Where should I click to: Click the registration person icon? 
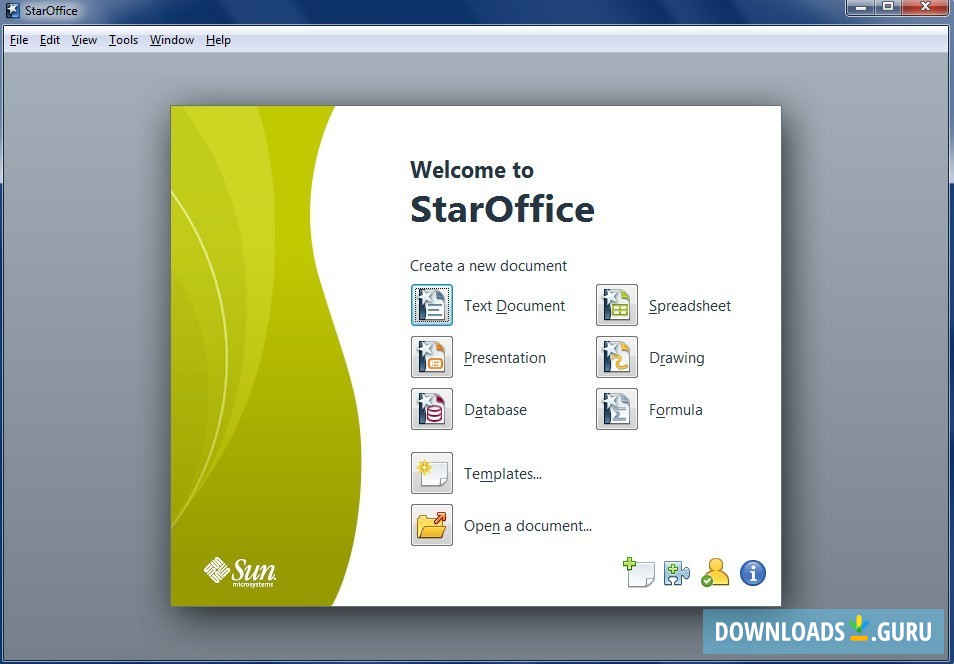715,572
